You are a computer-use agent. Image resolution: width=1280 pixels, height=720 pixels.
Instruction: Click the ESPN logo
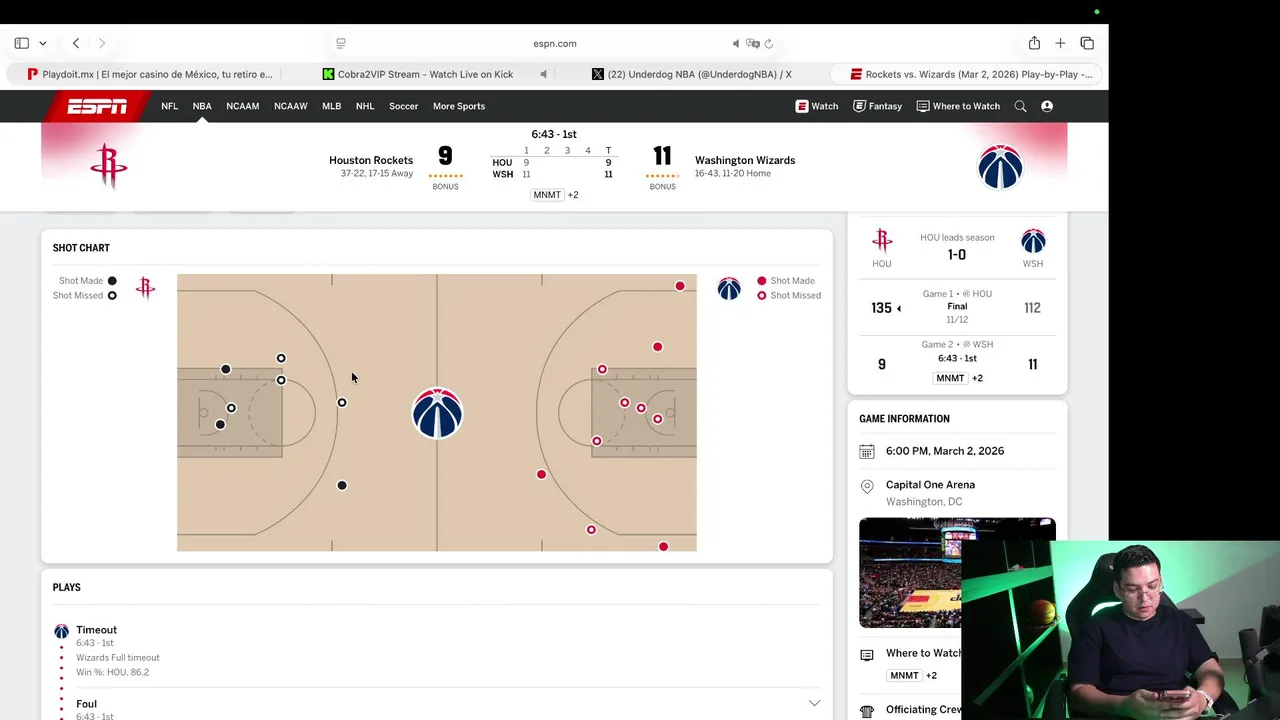(97, 106)
